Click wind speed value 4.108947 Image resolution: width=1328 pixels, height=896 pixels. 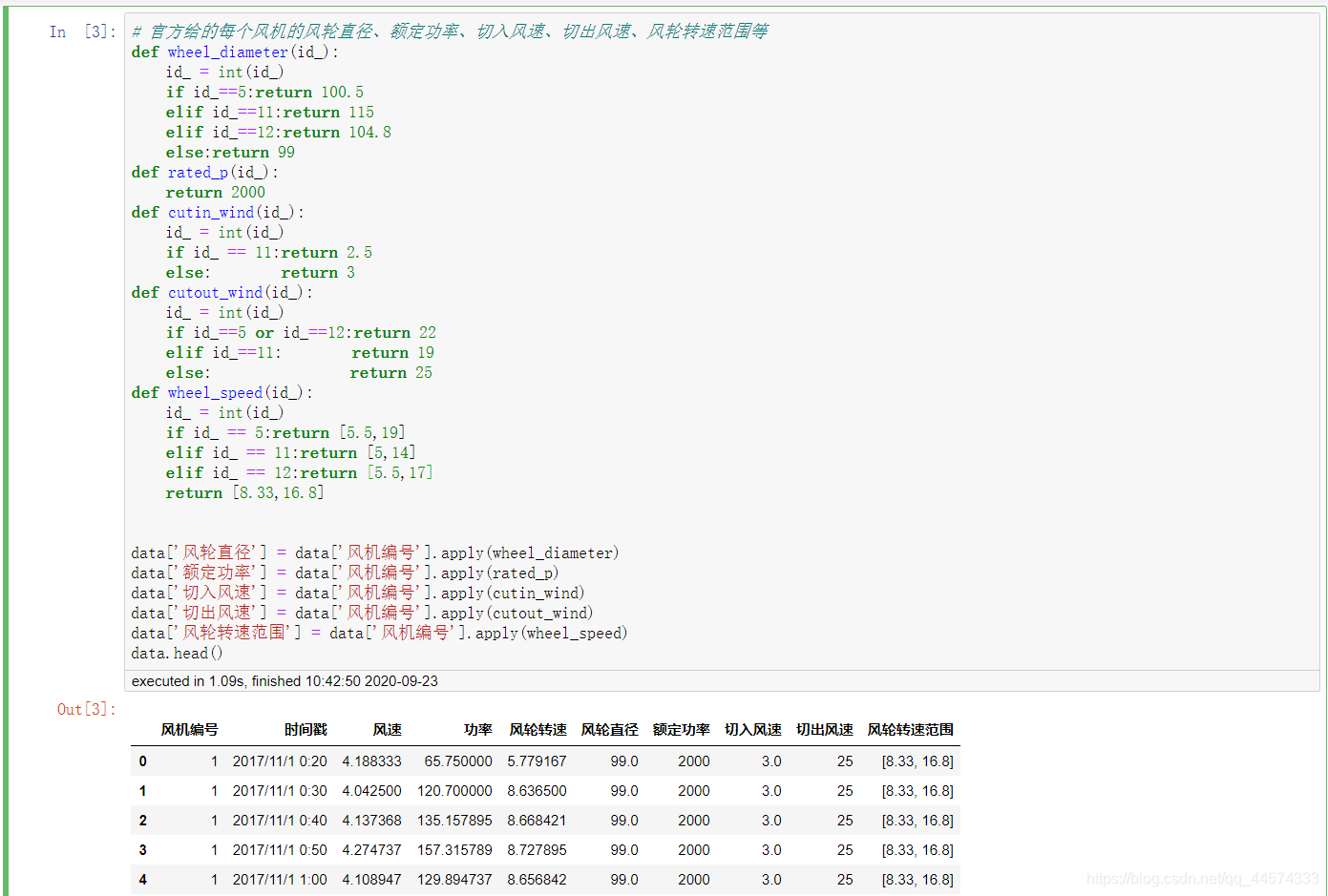371,880
